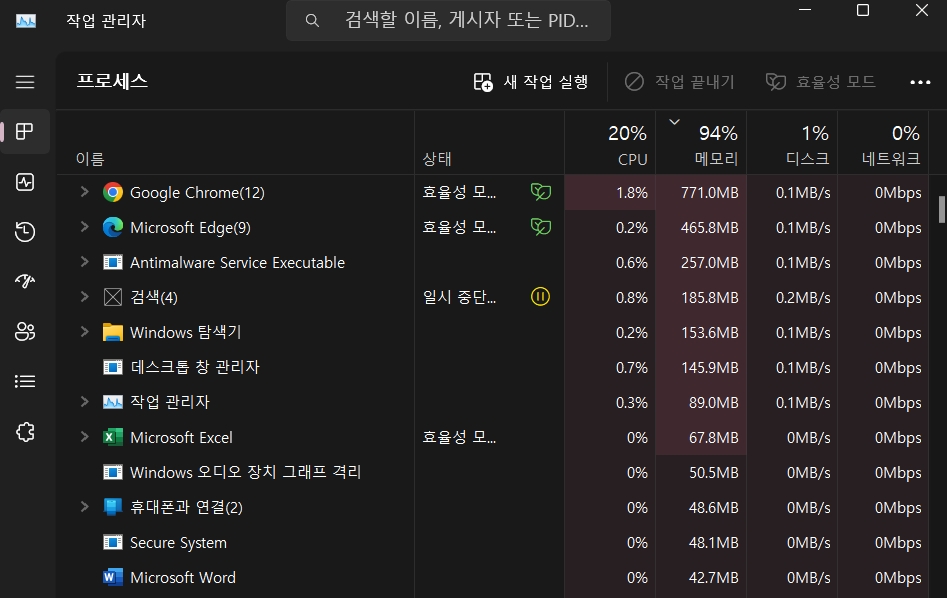The height and width of the screenshot is (598, 947).
Task: Click 효율성 모... status of Microsoft Excel
Action: [x=459, y=437]
